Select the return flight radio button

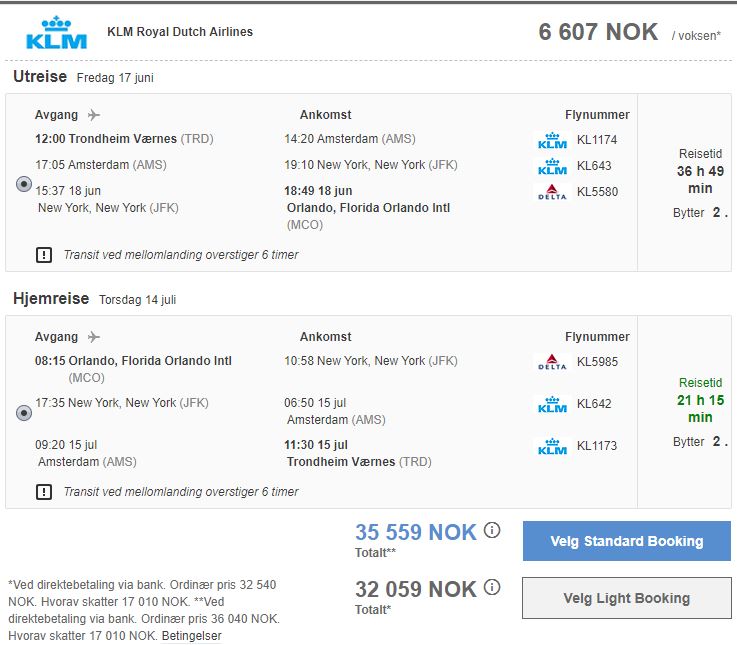[24, 413]
